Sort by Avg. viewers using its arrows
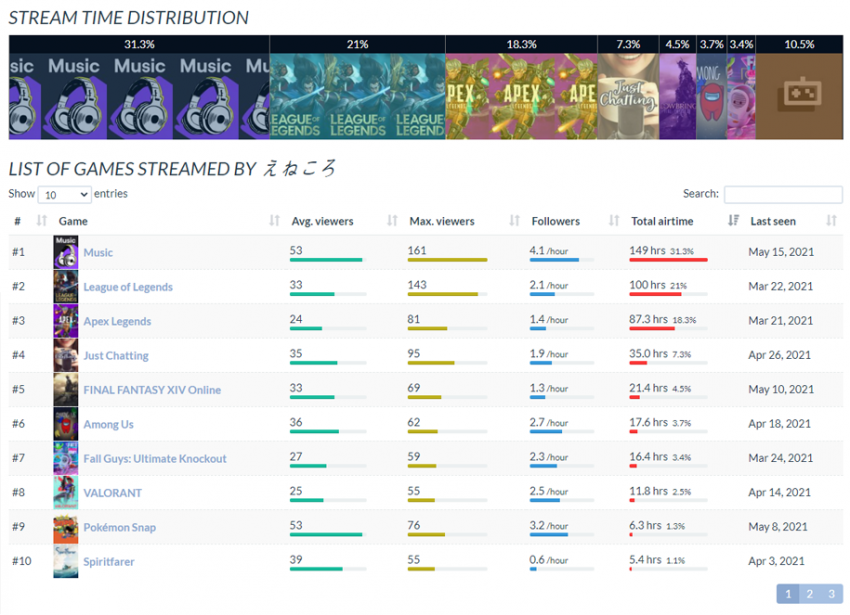This screenshot has width=850, height=615. [x=392, y=221]
